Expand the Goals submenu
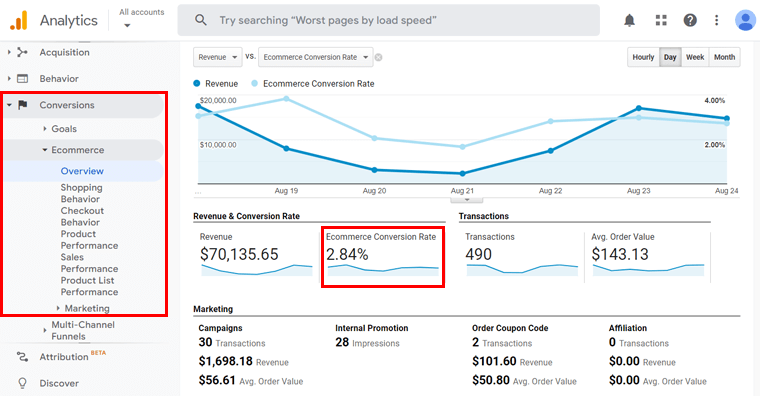Viewport: 760px width, 396px height. [45, 129]
